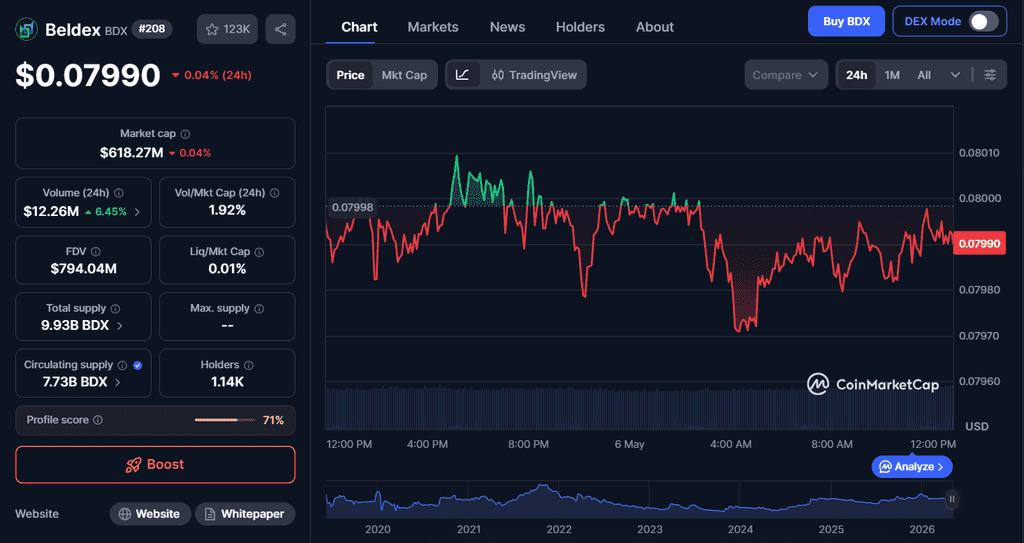
Task: Select the Price chart option
Action: (x=350, y=75)
